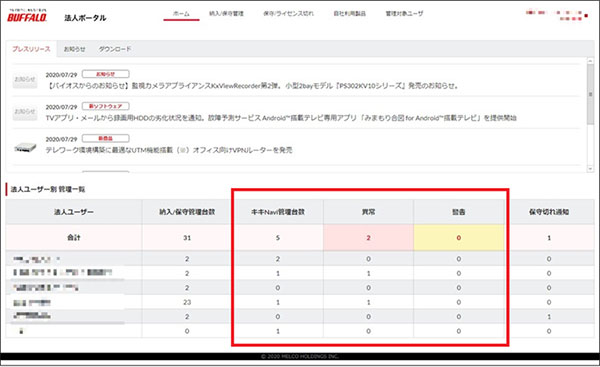Screen dimensions: 600x367
Task: Switch to the お知らせ tab
Action: [75, 49]
